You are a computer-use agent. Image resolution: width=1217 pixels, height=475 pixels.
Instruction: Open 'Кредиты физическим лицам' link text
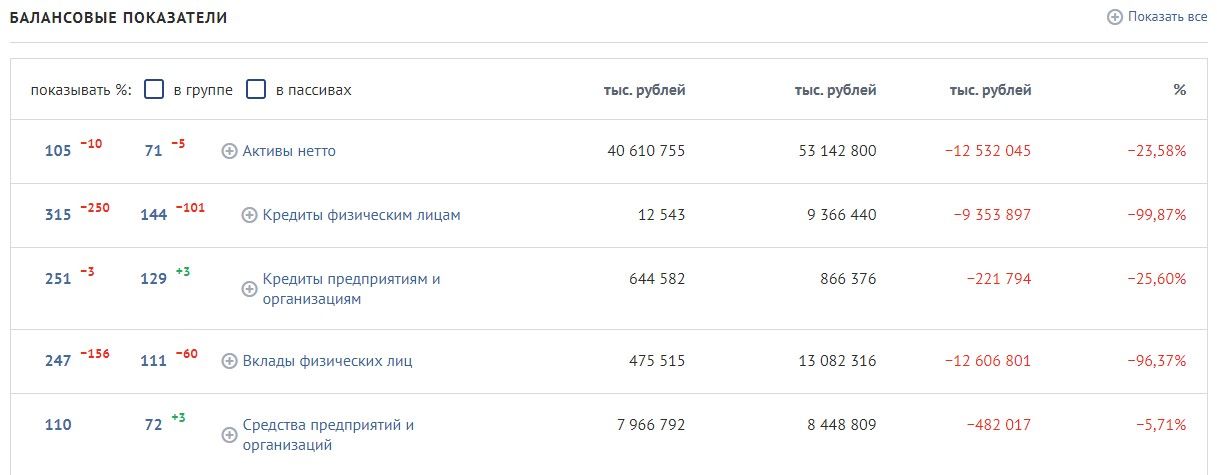pyautogui.click(x=362, y=215)
